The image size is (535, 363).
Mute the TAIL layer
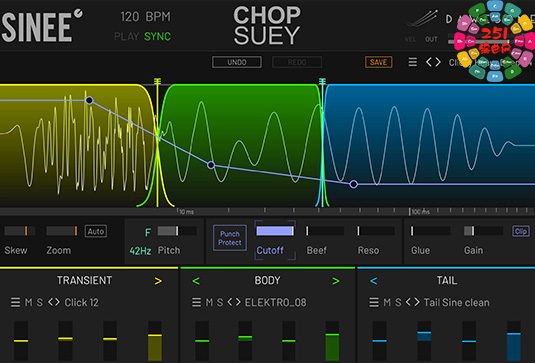coord(387,302)
